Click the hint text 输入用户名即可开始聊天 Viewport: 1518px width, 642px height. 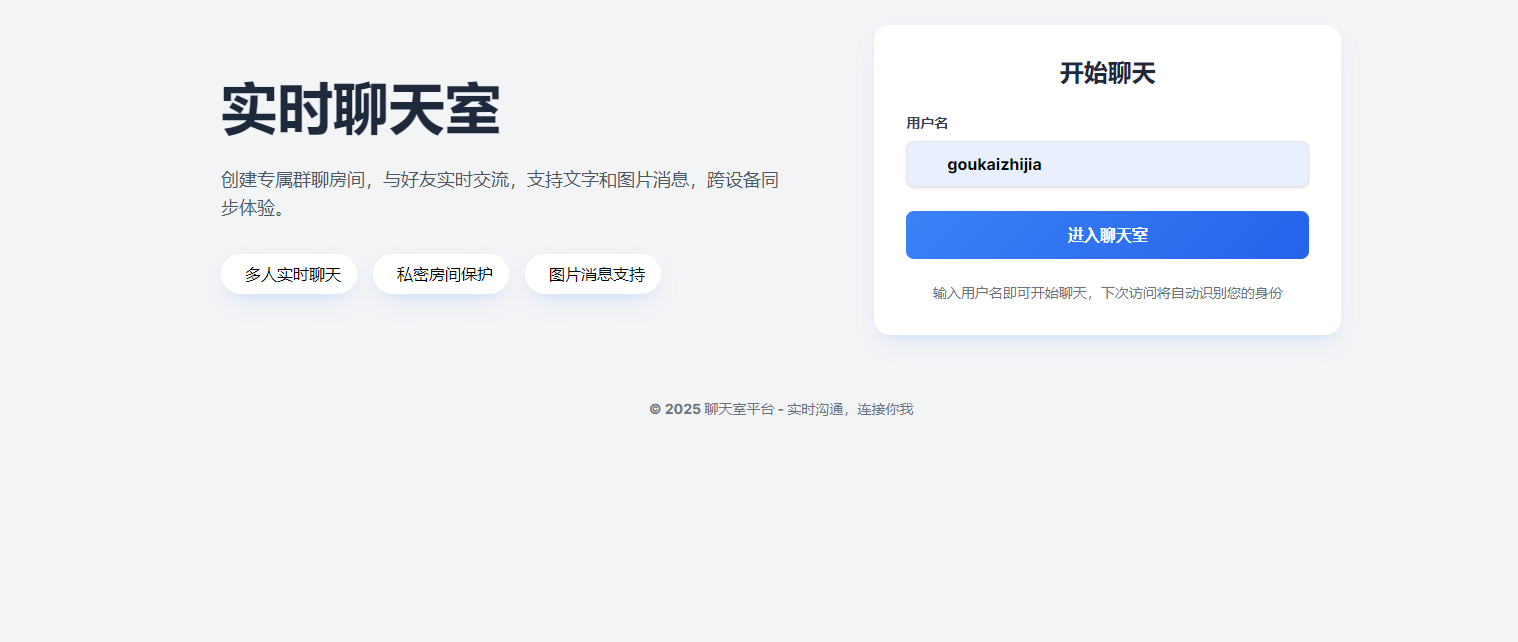point(1010,293)
